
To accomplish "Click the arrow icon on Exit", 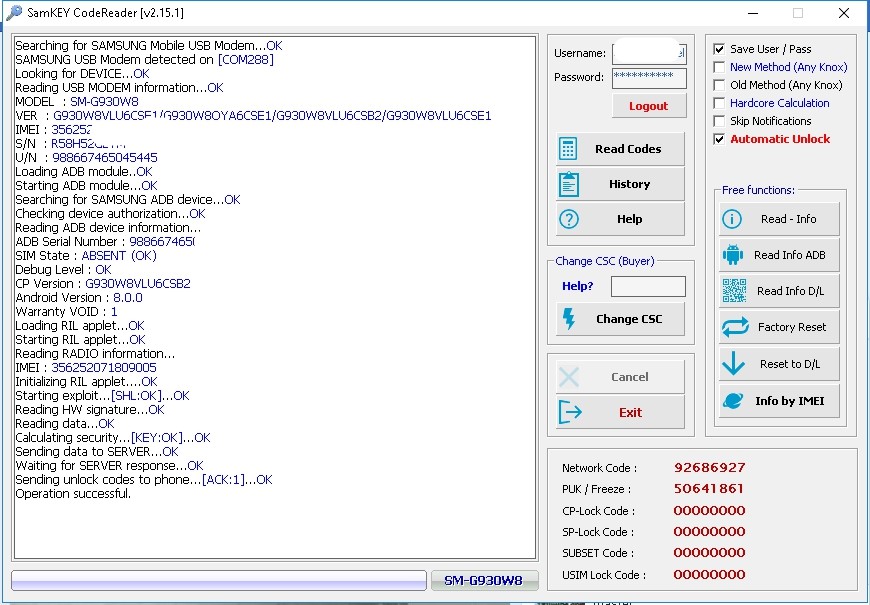I will pos(570,412).
